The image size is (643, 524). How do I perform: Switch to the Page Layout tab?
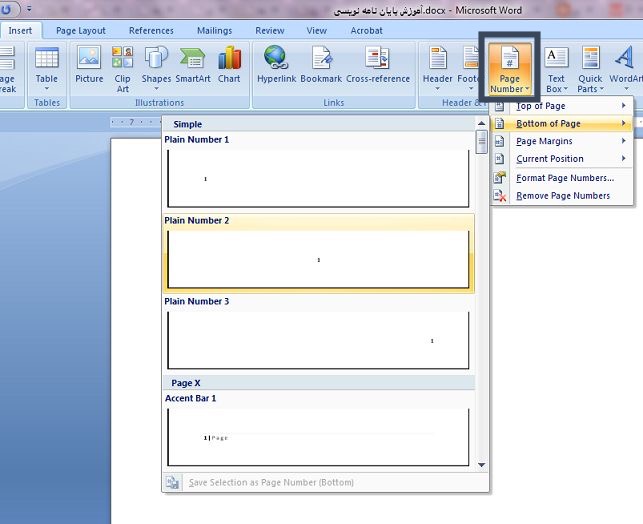pyautogui.click(x=81, y=31)
